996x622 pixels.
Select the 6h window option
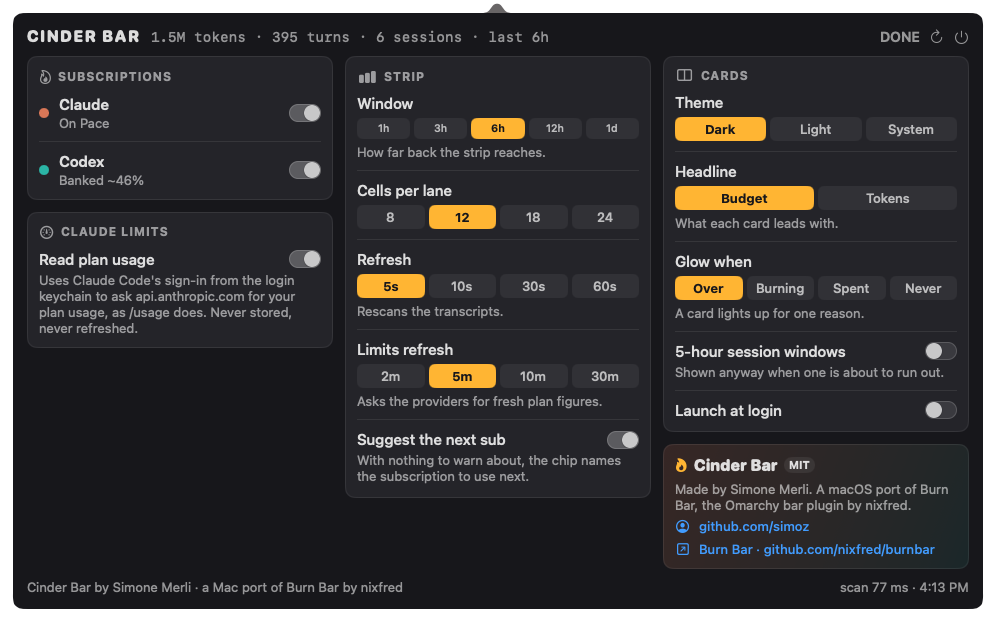click(498, 128)
